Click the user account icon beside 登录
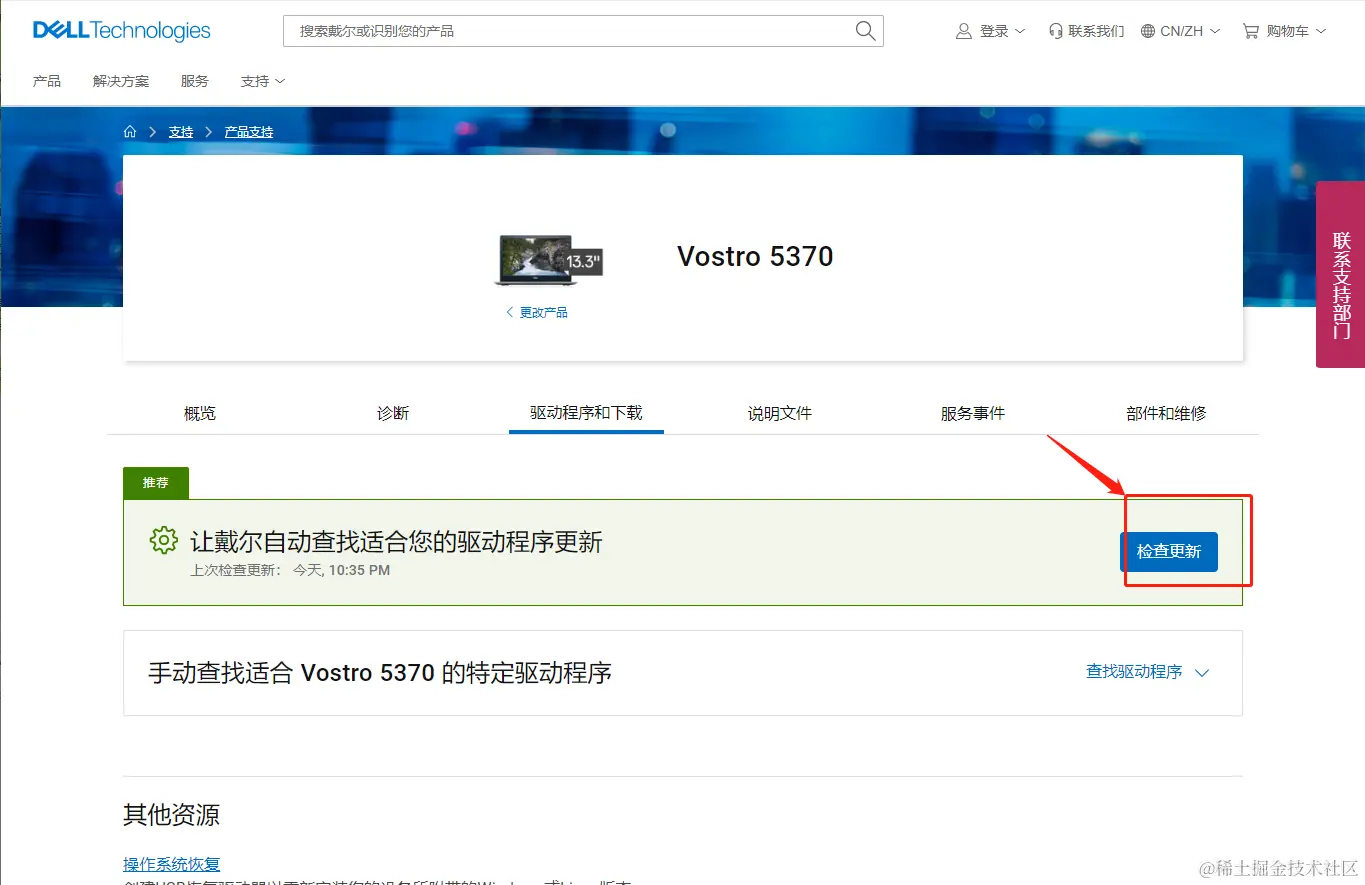The image size is (1365, 885). [964, 31]
